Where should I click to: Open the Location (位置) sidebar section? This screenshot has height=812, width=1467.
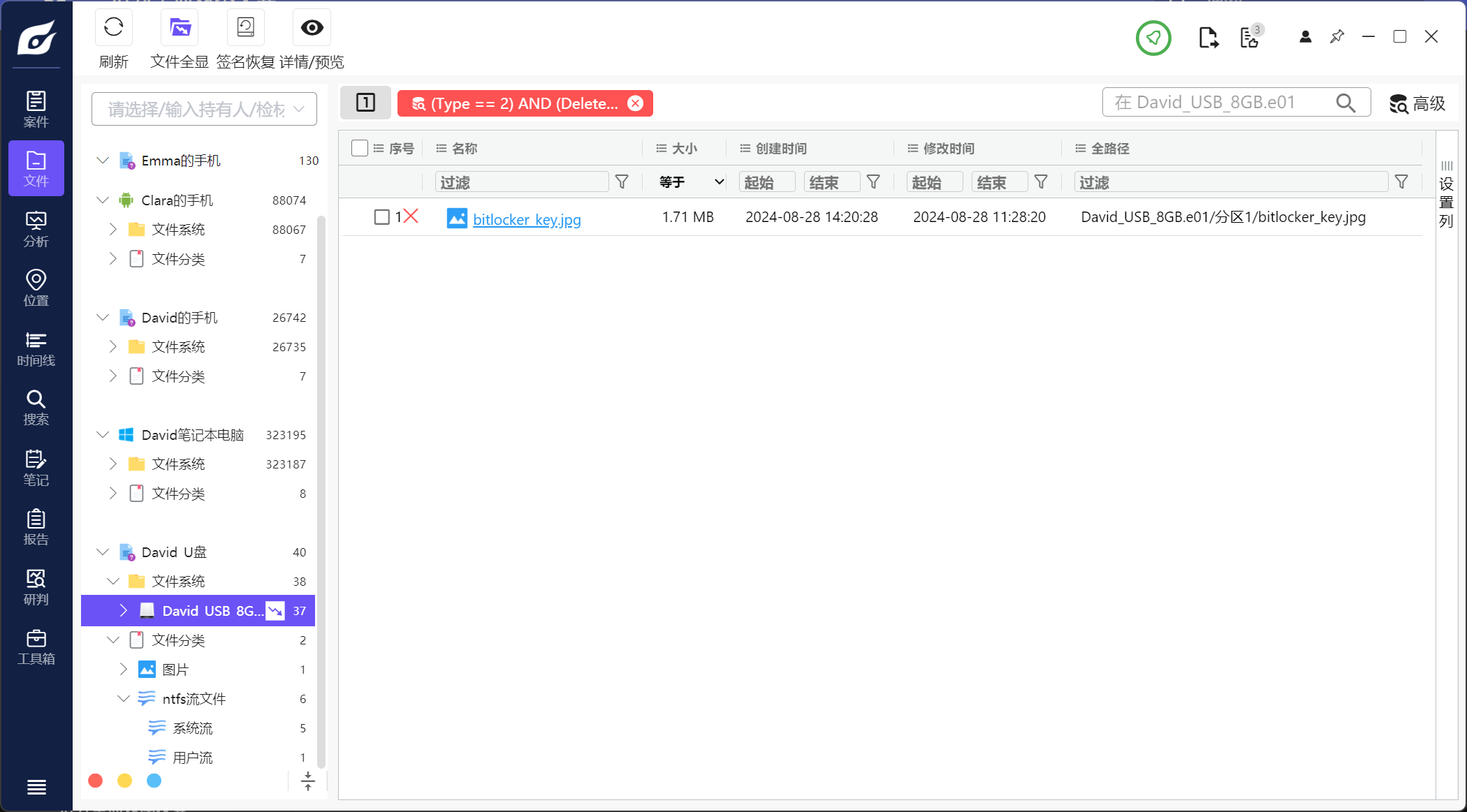(x=36, y=288)
